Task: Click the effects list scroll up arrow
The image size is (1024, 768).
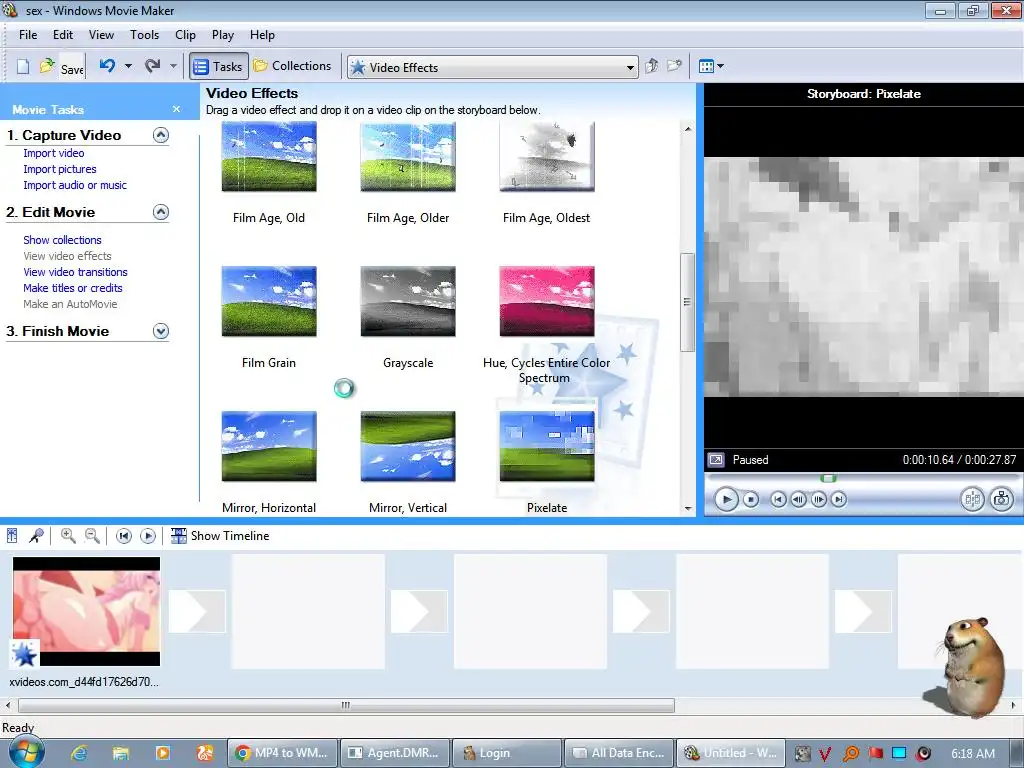Action: click(x=688, y=129)
